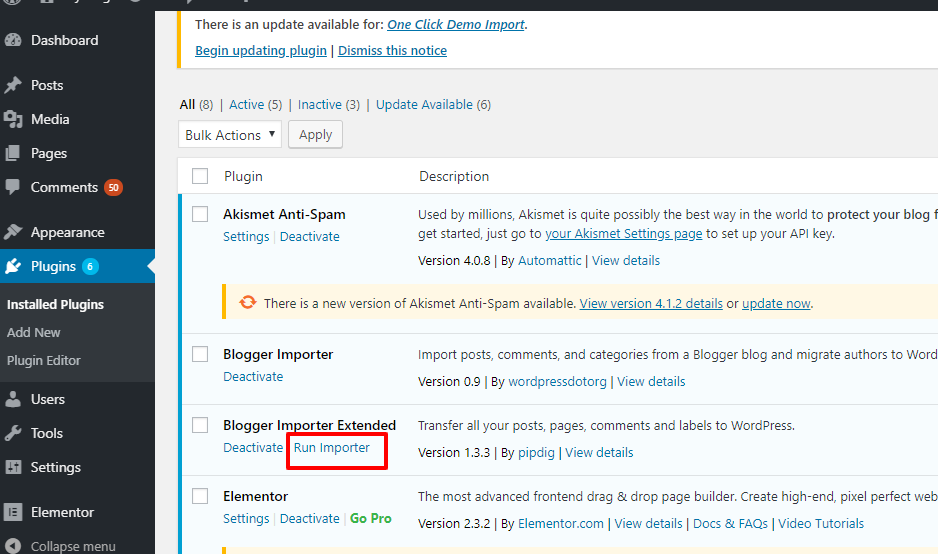Check the Blogger Importer Extended checkbox

coord(200,425)
